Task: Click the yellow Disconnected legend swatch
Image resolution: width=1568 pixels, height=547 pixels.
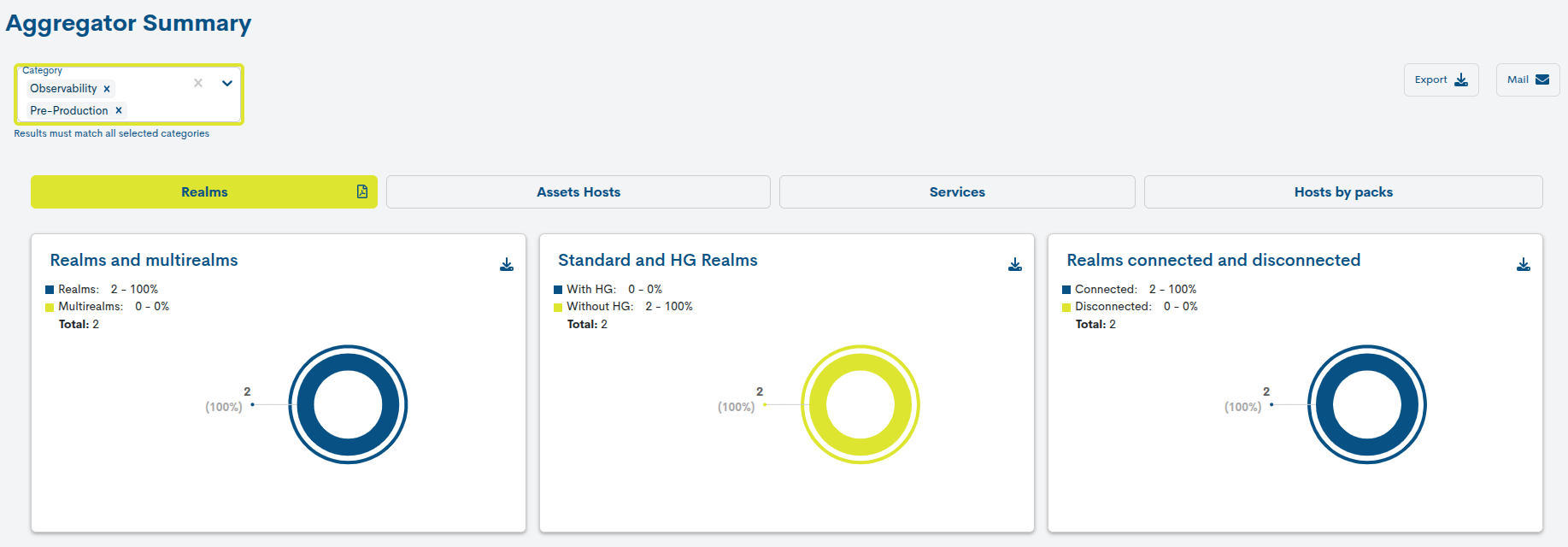Action: 1066,307
